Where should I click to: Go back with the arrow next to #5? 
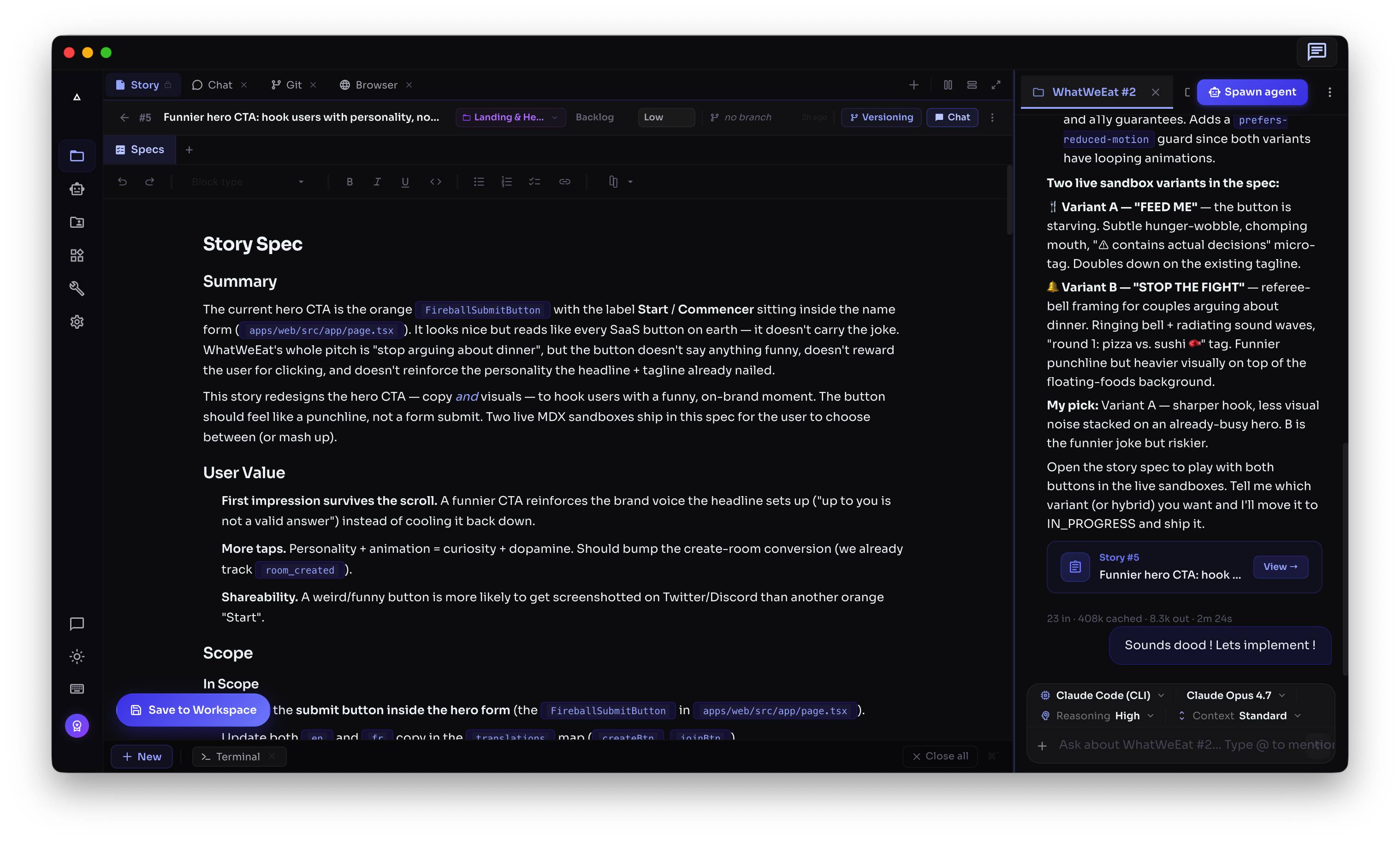pyautogui.click(x=125, y=117)
